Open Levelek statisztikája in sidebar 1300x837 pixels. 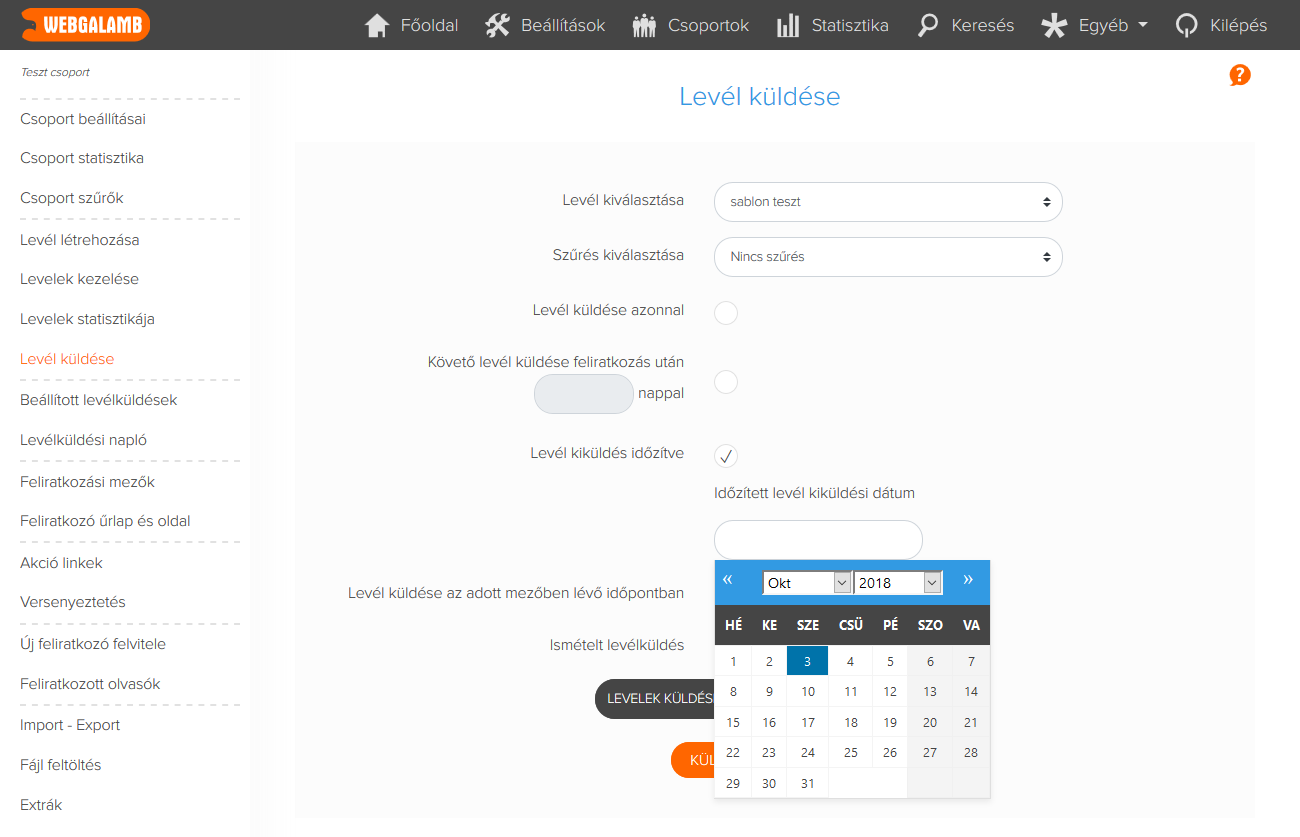click(87, 319)
